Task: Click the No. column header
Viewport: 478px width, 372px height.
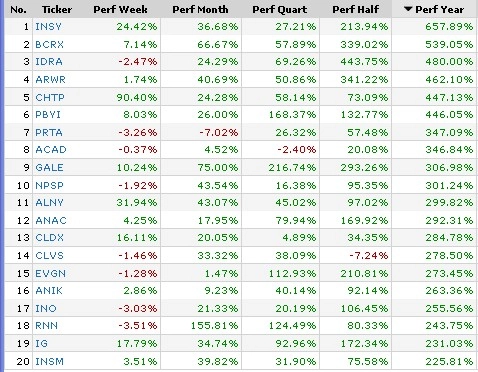Action: (18, 9)
